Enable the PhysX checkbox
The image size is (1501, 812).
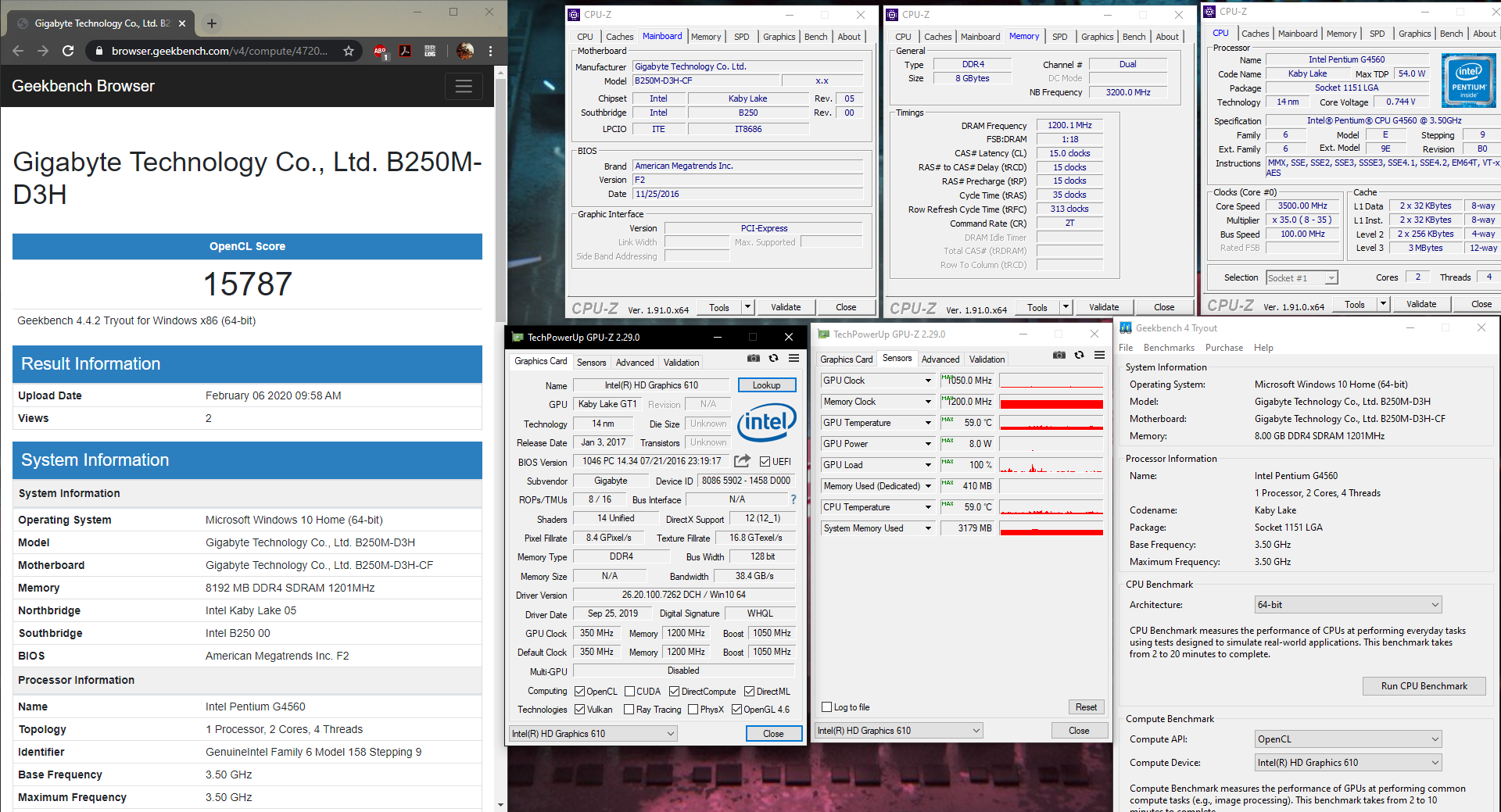pyautogui.click(x=693, y=710)
